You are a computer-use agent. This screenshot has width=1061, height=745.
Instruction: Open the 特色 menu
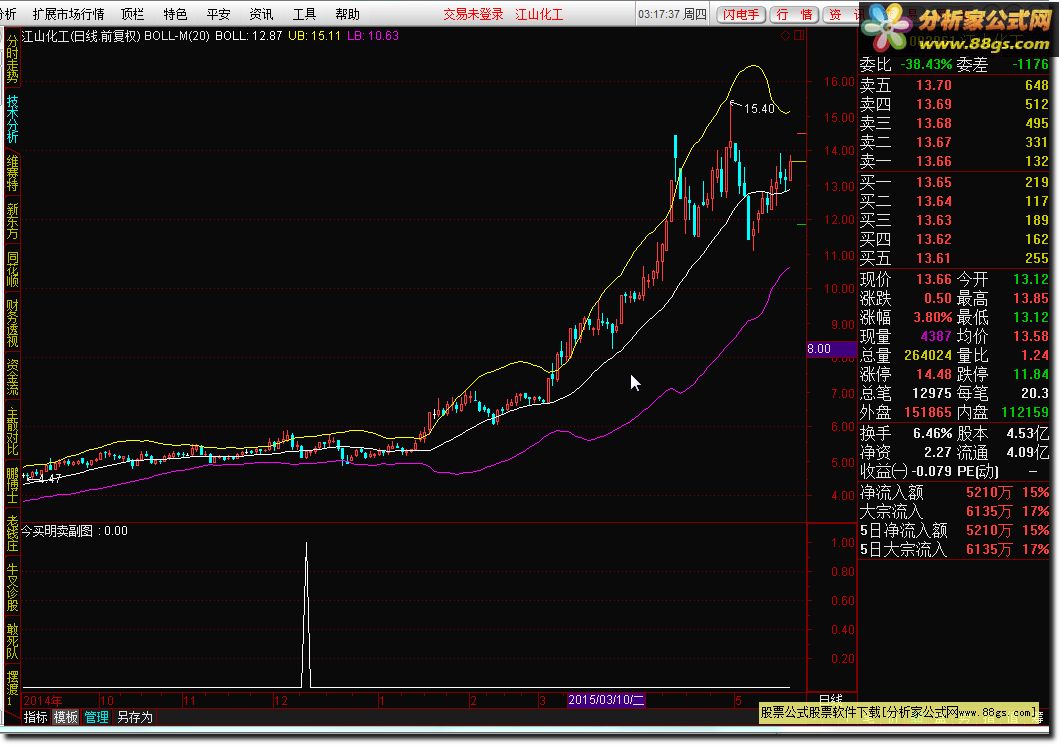click(x=175, y=14)
